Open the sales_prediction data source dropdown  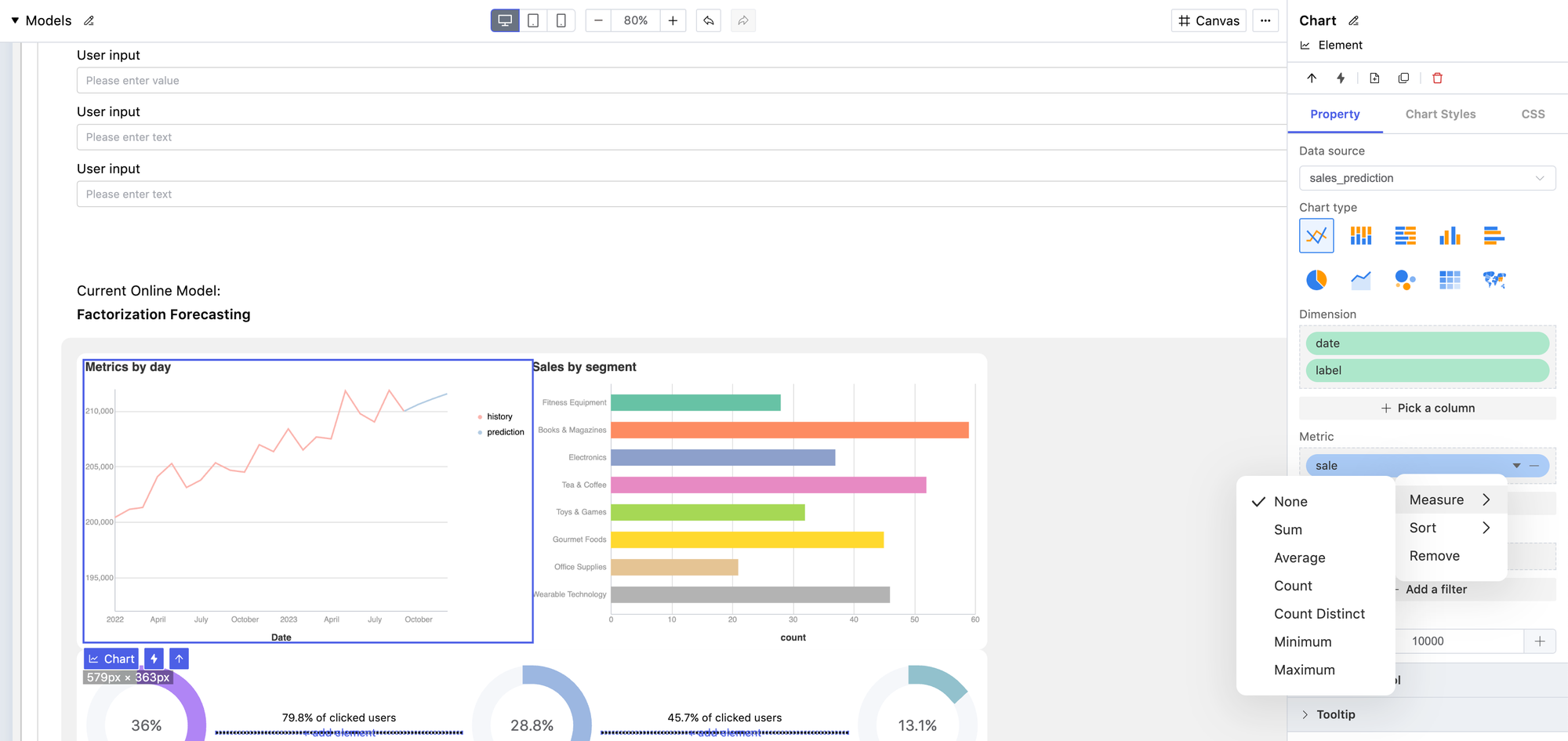coord(1428,178)
